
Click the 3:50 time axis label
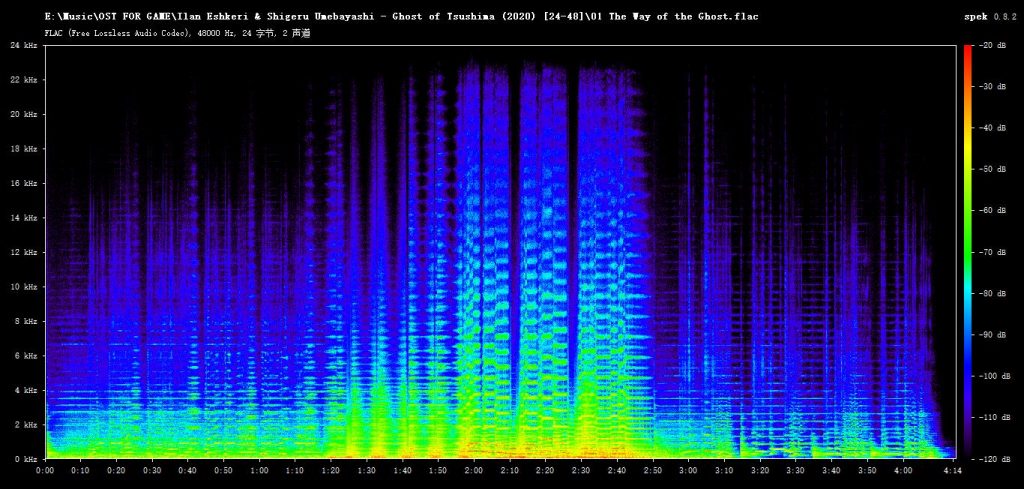[867, 470]
